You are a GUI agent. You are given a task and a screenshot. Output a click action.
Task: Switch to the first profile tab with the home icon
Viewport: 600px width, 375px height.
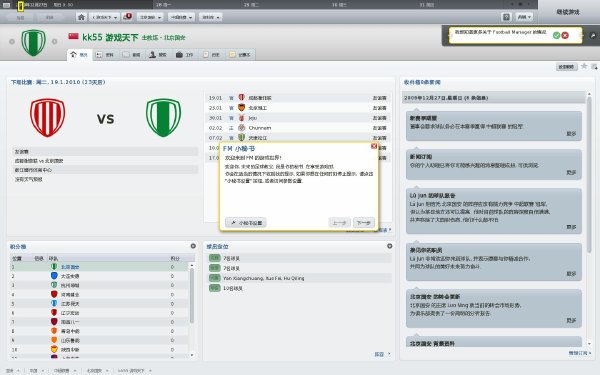(79, 55)
